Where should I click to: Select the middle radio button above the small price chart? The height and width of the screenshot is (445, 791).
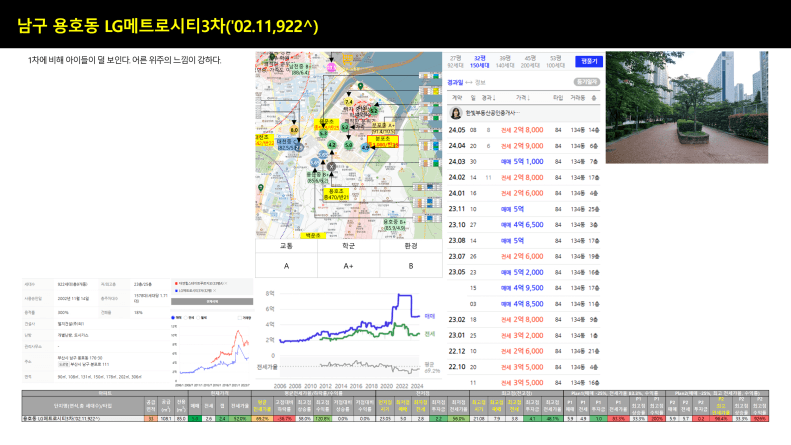click(185, 318)
